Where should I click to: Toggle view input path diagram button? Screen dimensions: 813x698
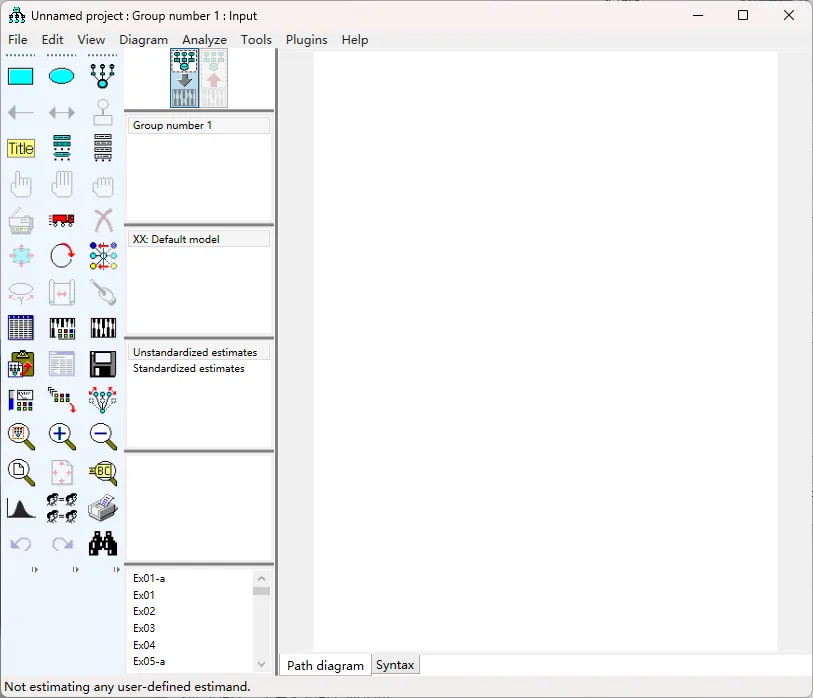tap(185, 78)
